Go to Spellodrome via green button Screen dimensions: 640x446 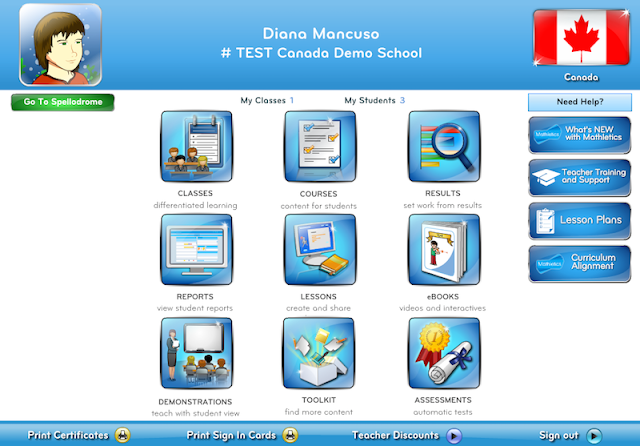pos(63,102)
